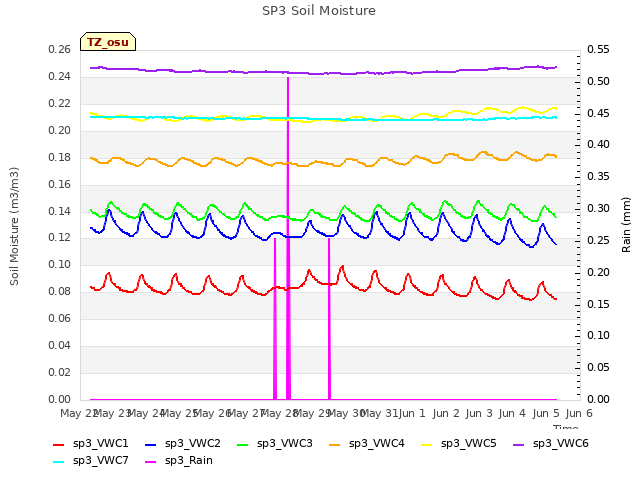Click the 0.10 left axis value

click(60, 264)
